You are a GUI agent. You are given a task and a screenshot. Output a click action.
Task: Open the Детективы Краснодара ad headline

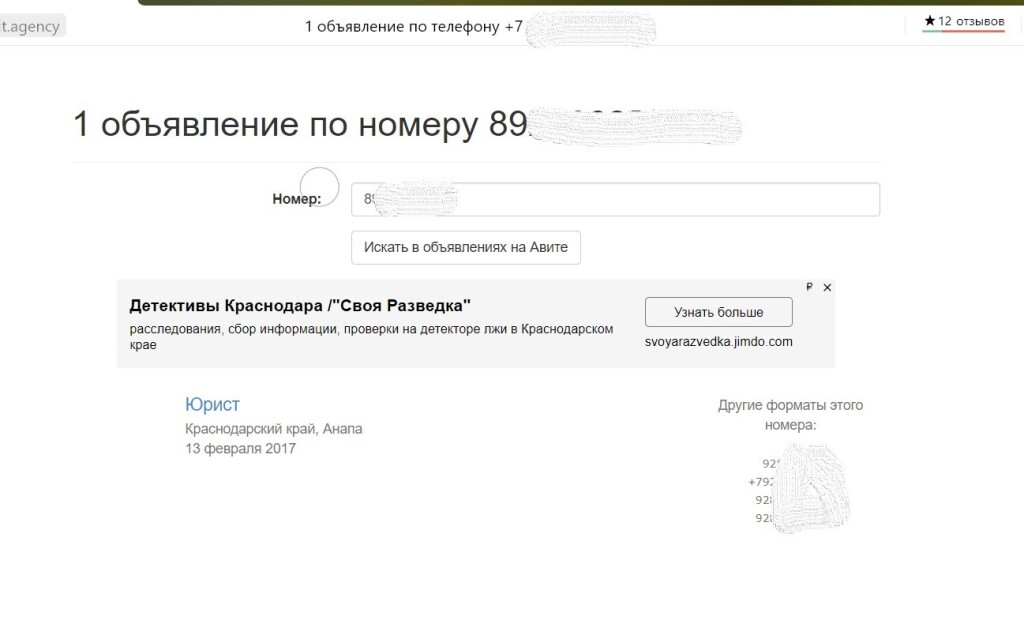[300, 306]
